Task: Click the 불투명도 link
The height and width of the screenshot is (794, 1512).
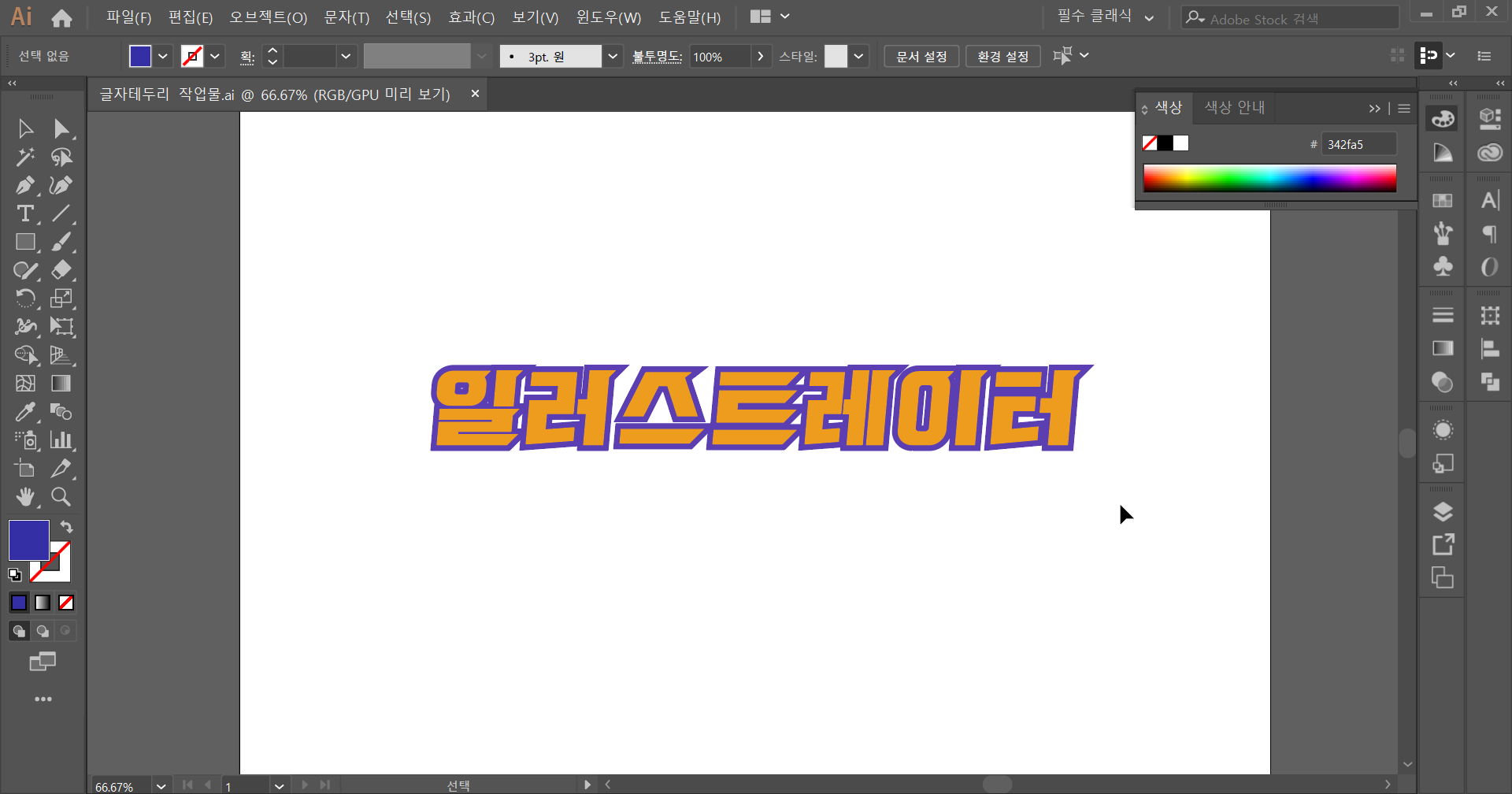Action: [x=657, y=57]
